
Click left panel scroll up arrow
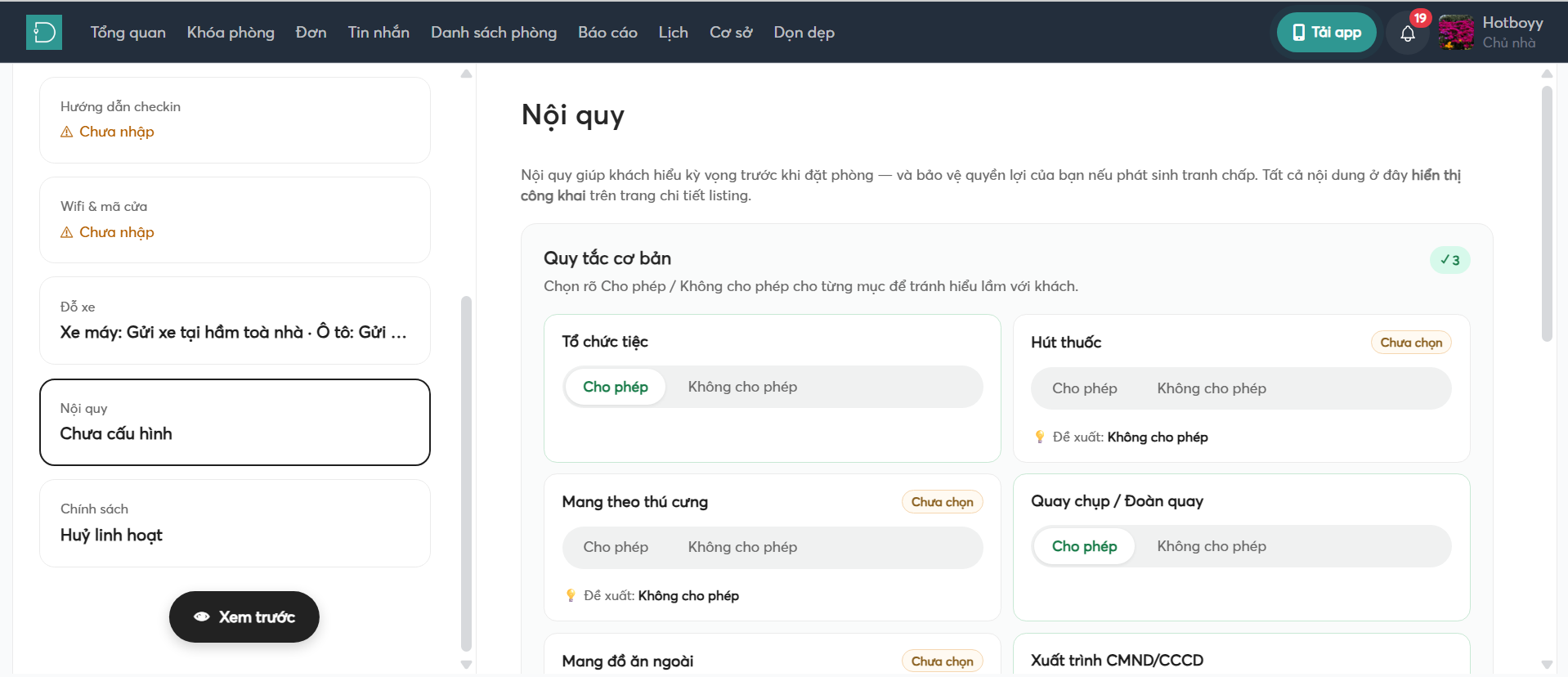[x=466, y=74]
